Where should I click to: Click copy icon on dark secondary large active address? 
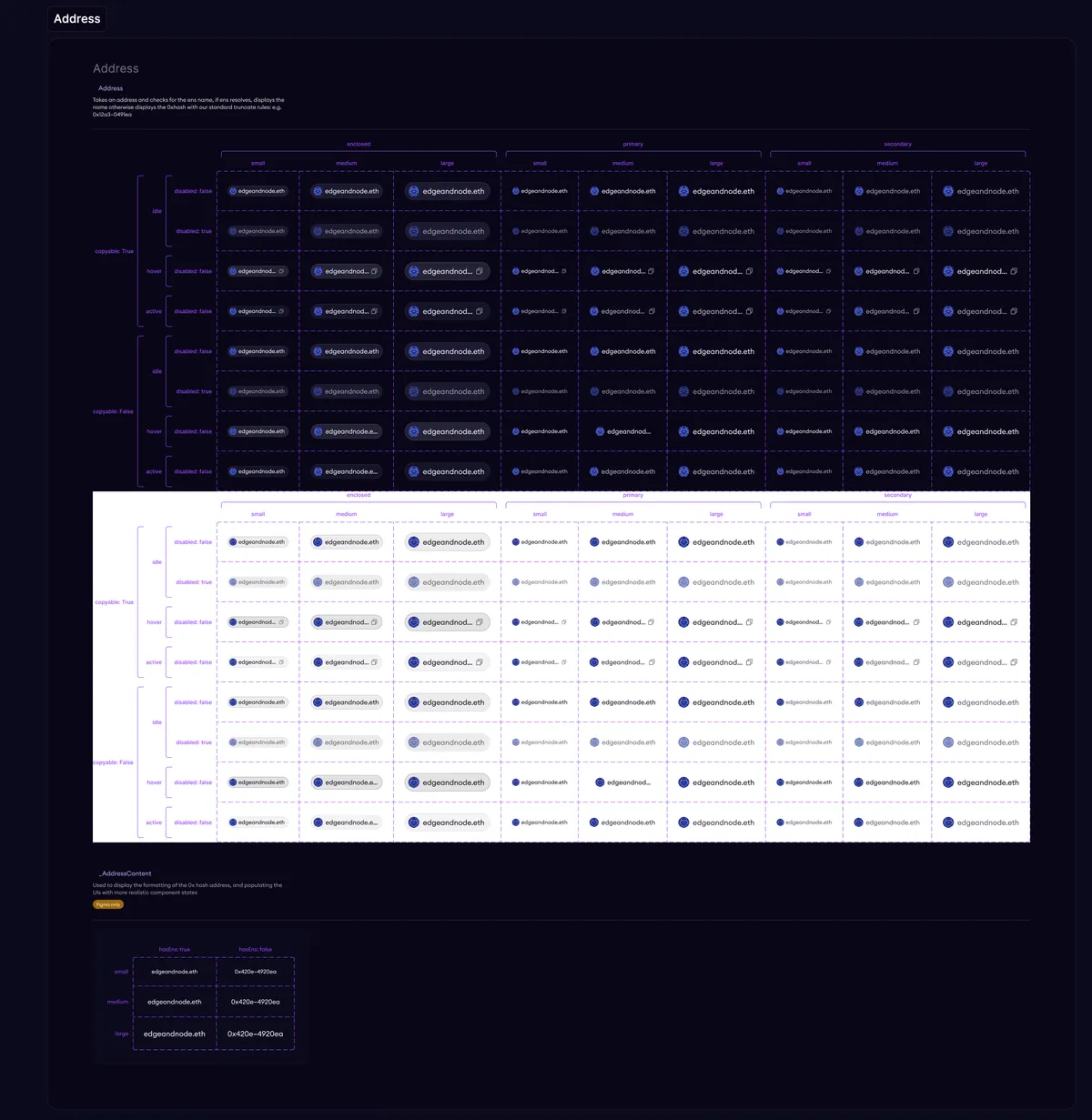pyautogui.click(x=1014, y=311)
